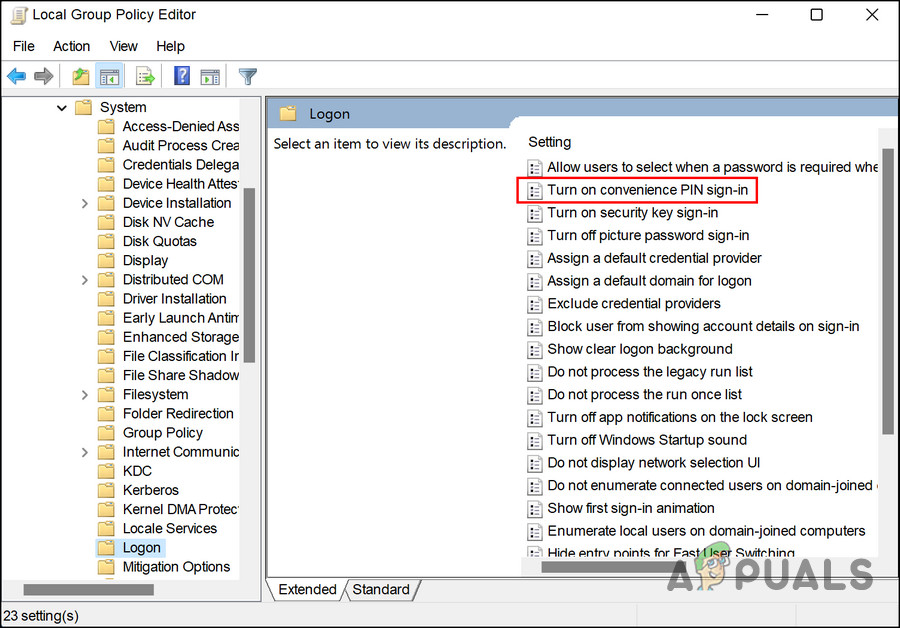The height and width of the screenshot is (628, 900).
Task: Toggle the Show/Hide Console Tree icon
Action: 110,76
